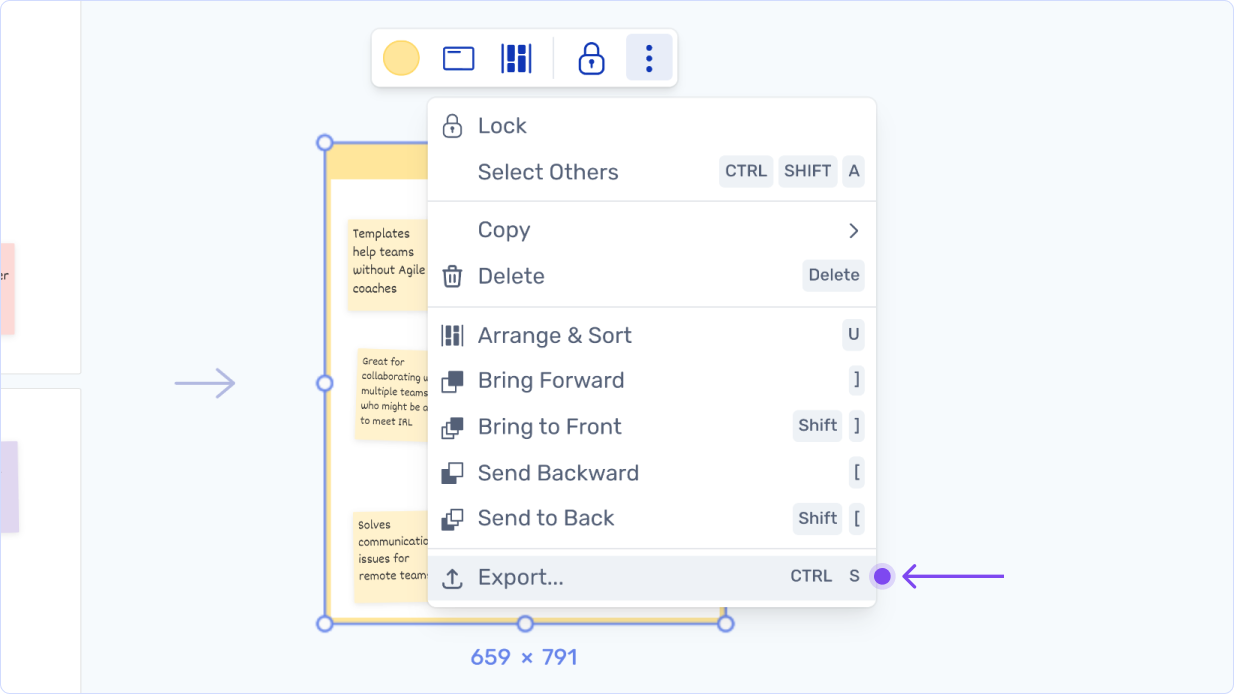Click Export... in the context menu
Screen dimensions: 1234x694
click(x=521, y=578)
